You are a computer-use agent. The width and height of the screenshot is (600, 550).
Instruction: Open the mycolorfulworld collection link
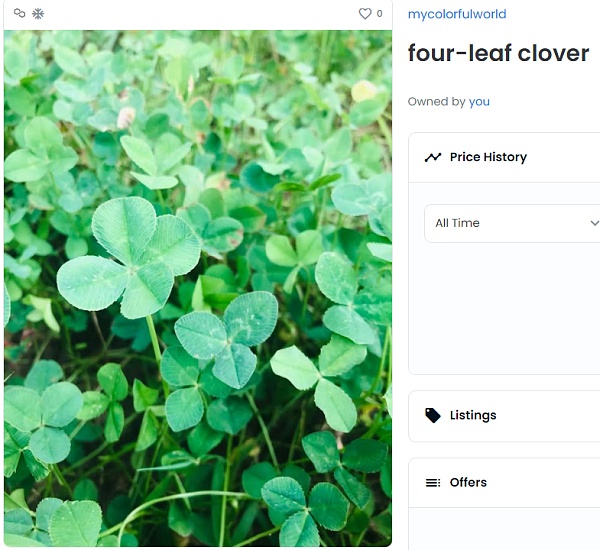coord(457,14)
